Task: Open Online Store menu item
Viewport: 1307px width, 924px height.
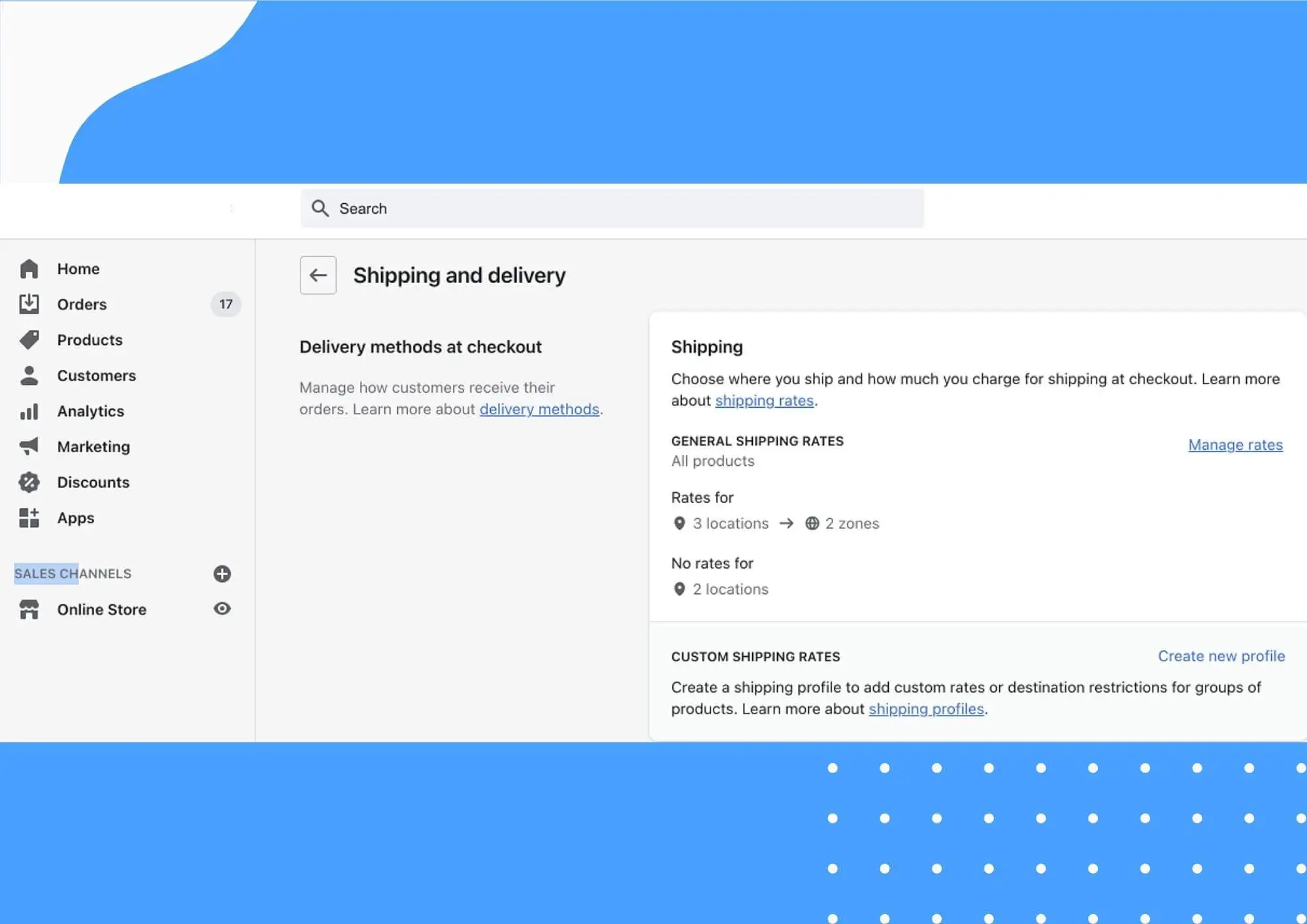Action: click(x=102, y=609)
